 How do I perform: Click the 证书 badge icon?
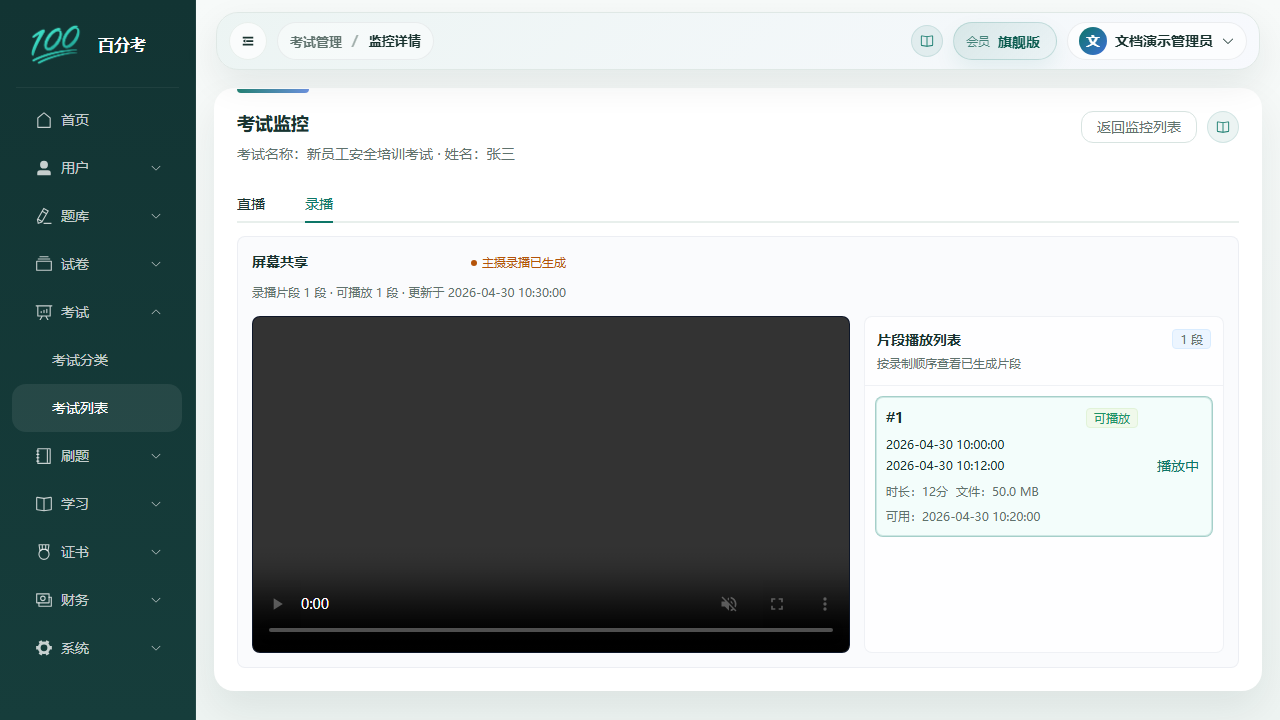click(44, 552)
